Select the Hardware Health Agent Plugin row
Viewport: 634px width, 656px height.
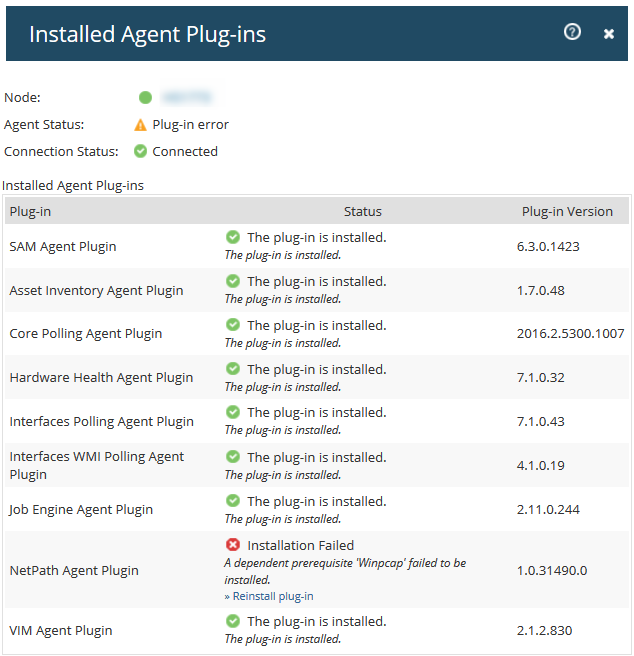point(101,378)
